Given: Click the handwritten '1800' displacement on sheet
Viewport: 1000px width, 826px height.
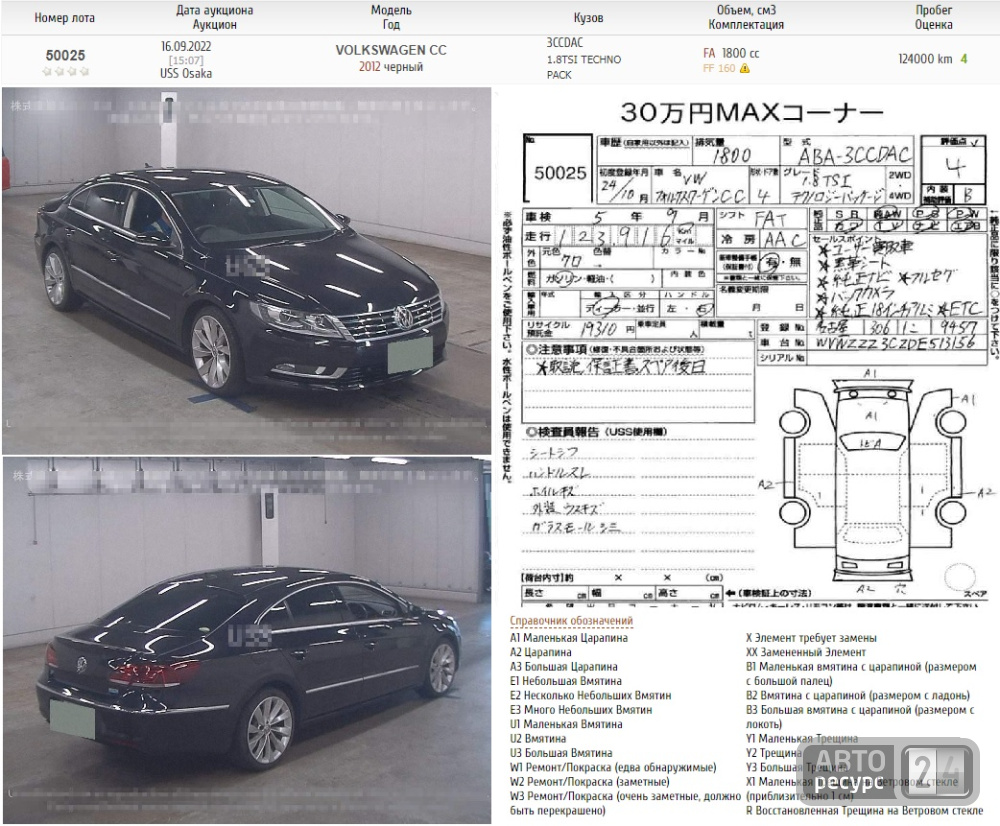Looking at the screenshot, I should pyautogui.click(x=731, y=156).
